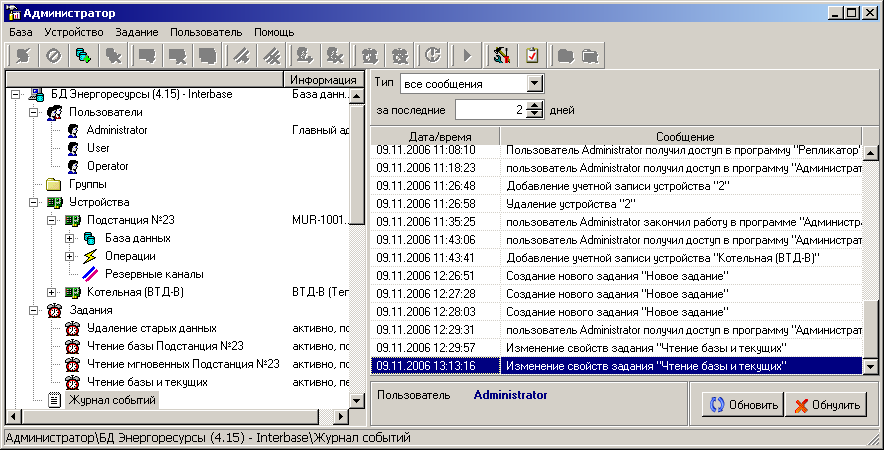The height and width of the screenshot is (450, 884).
Task: Click the tree horizontal scrollbar right arrow
Action: pyautogui.click(x=341, y=417)
